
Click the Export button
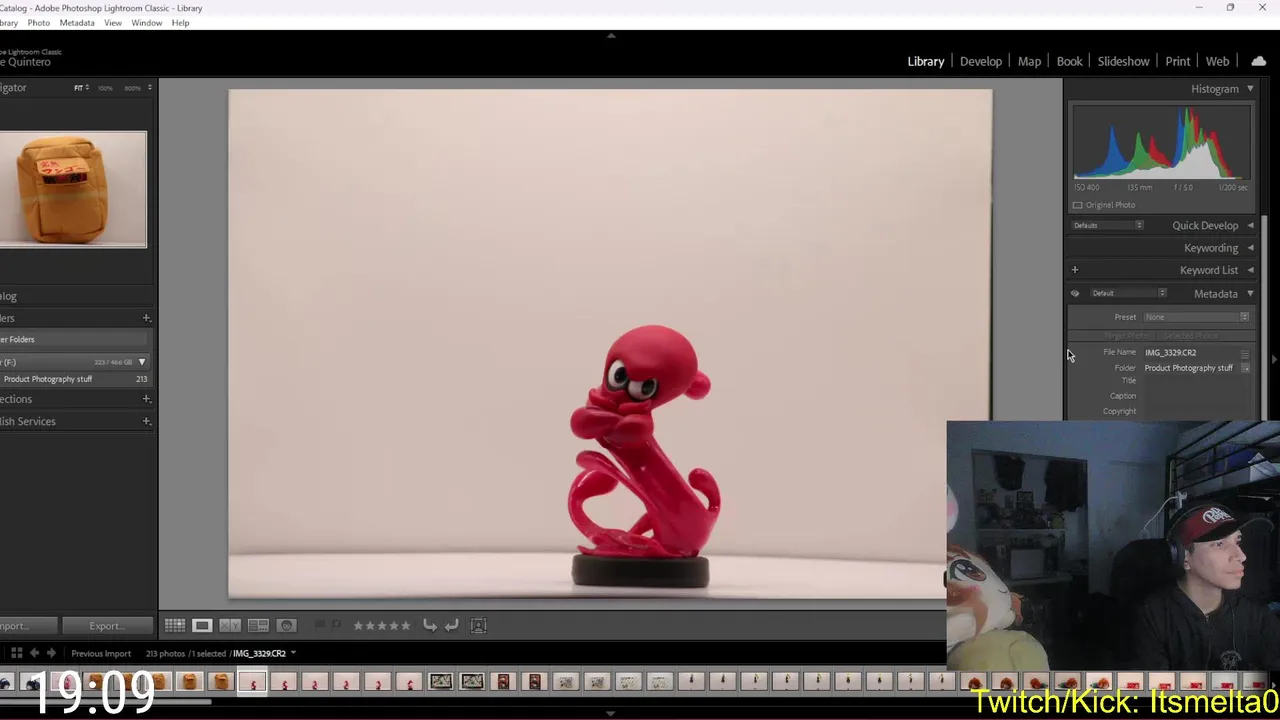(106, 626)
